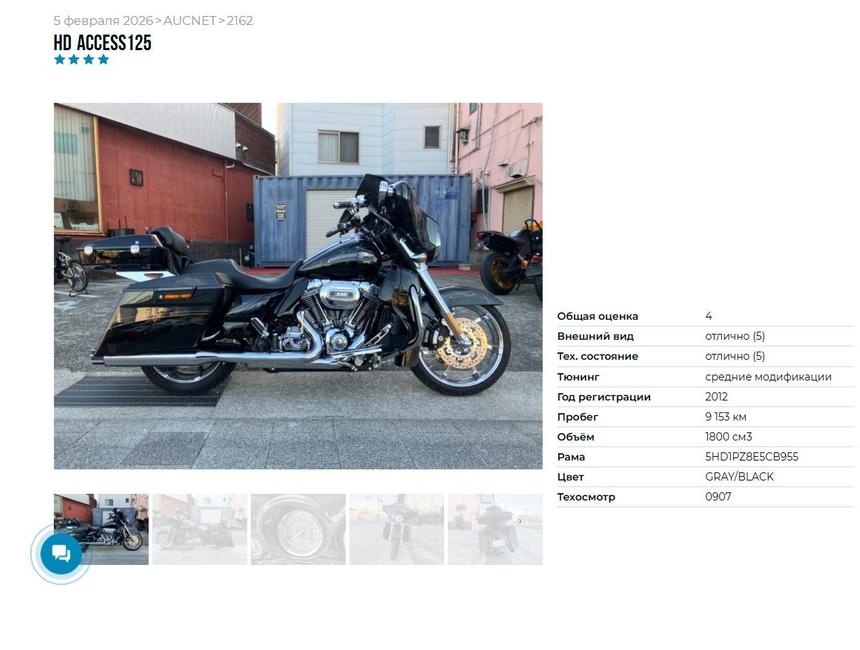This screenshot has height=650, width=860.
Task: Select the speedometer gauge thumbnail
Action: pyautogui.click(x=298, y=529)
